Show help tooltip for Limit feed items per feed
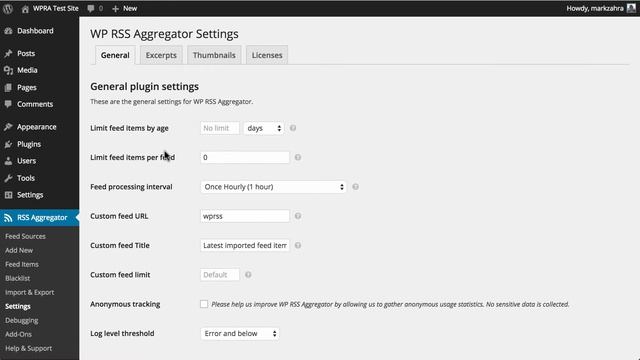This screenshot has width=640, height=360. point(298,158)
